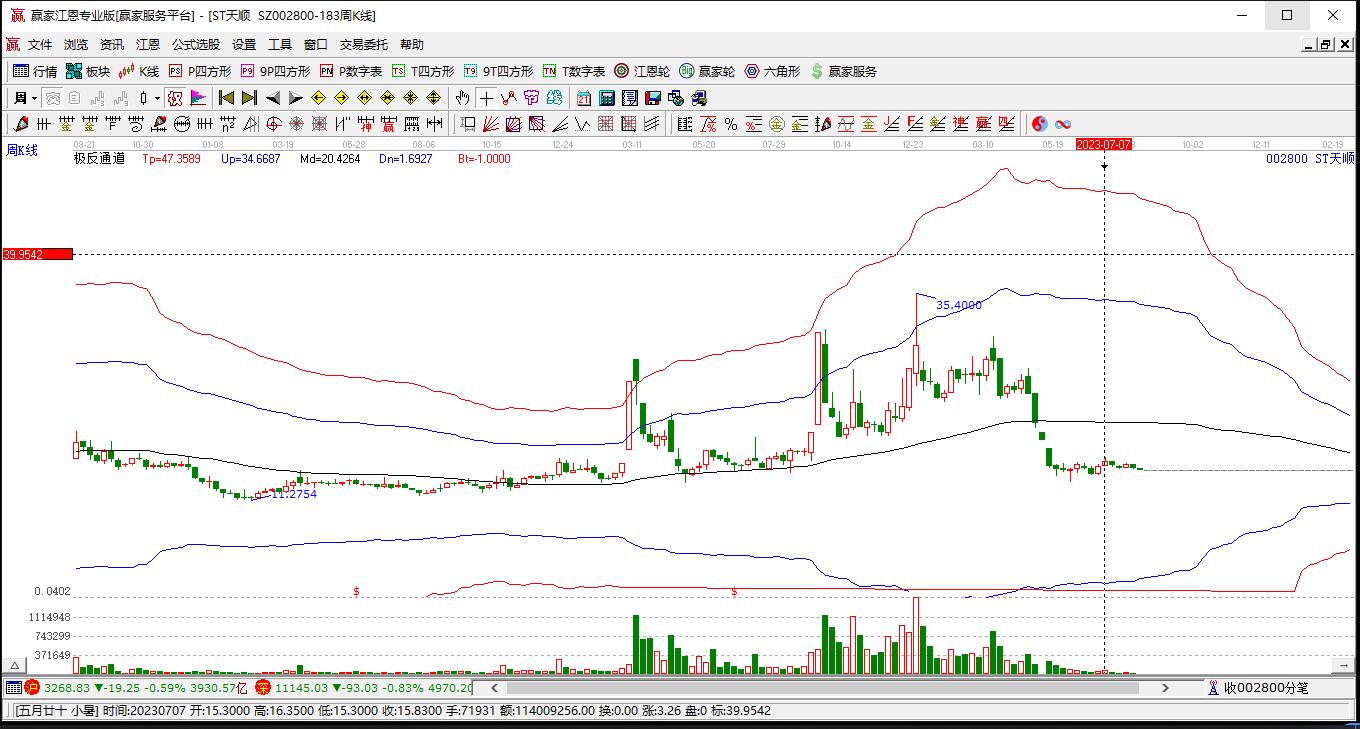Open the calculator icon
1360x729 pixels.
click(607, 98)
